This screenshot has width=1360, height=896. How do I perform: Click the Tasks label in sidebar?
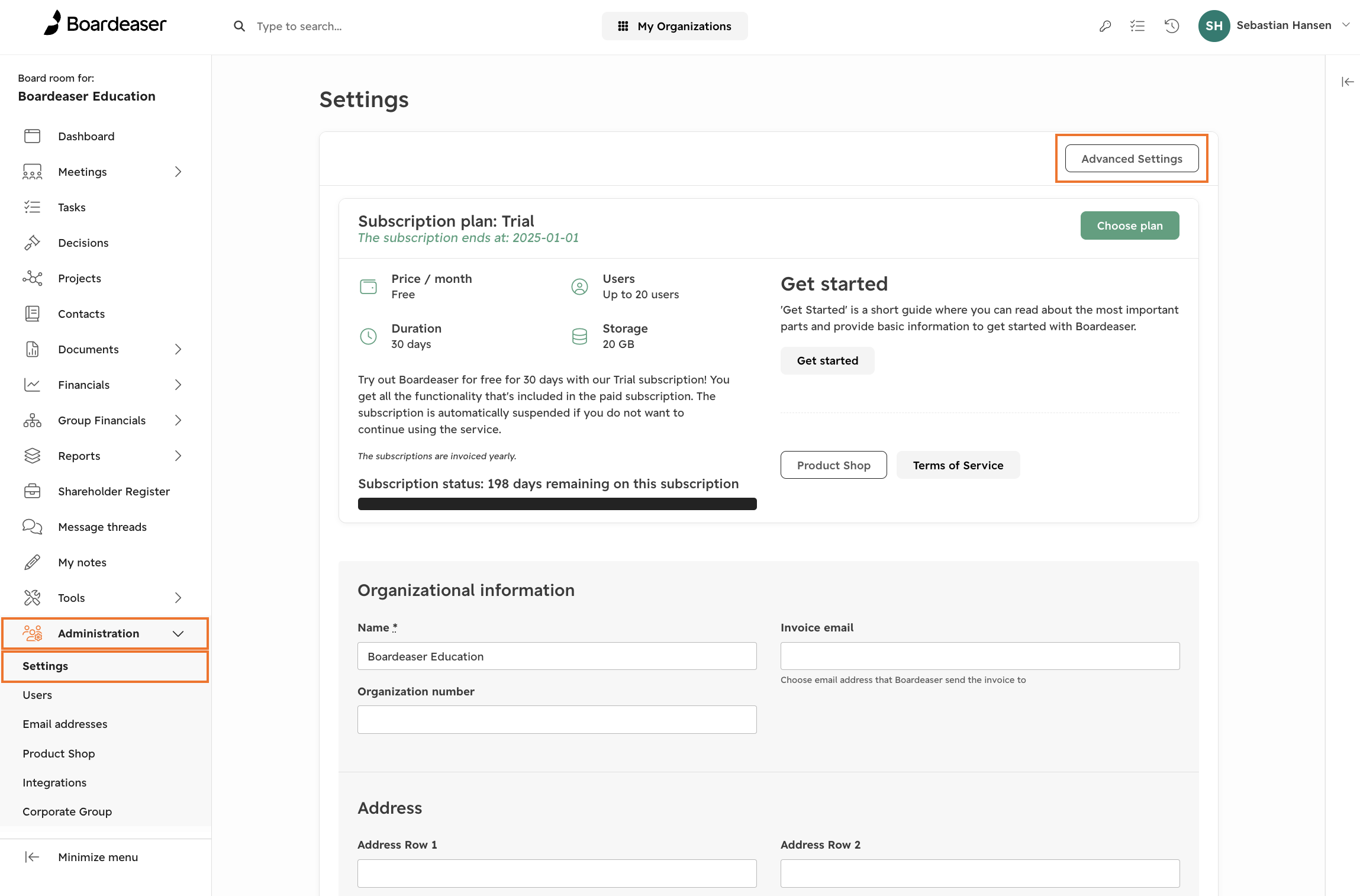click(72, 207)
